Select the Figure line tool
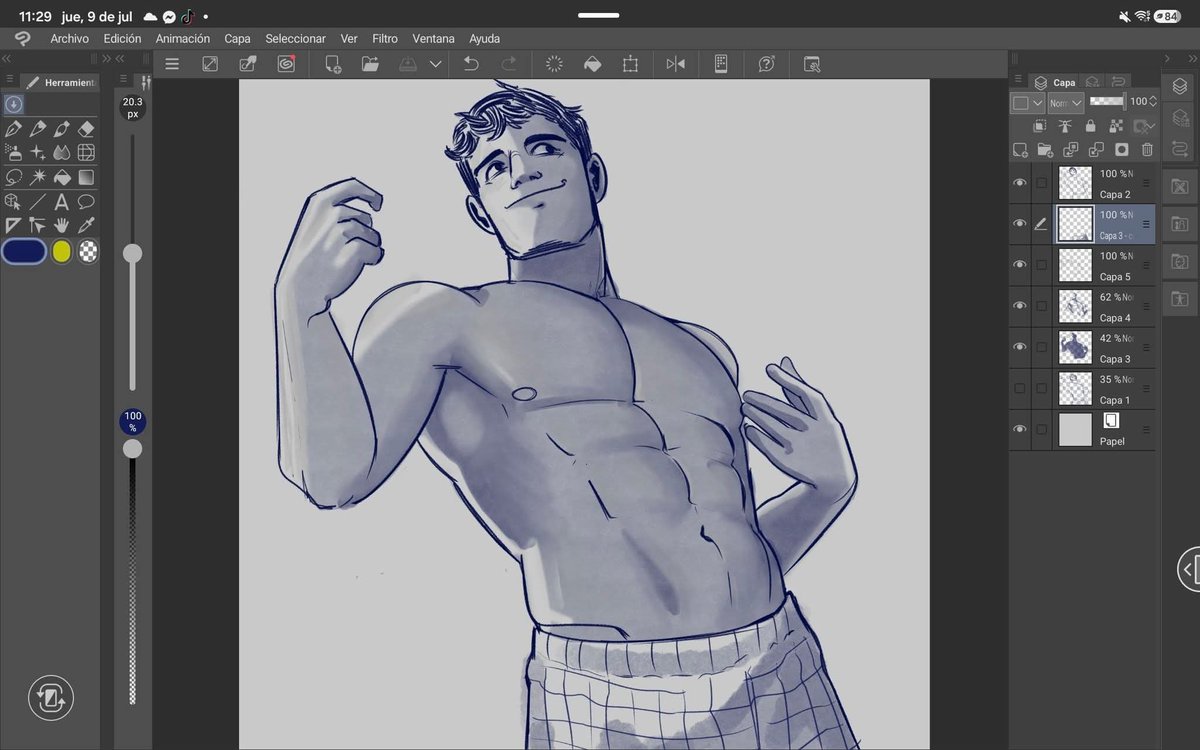This screenshot has width=1200, height=750. [x=38, y=201]
